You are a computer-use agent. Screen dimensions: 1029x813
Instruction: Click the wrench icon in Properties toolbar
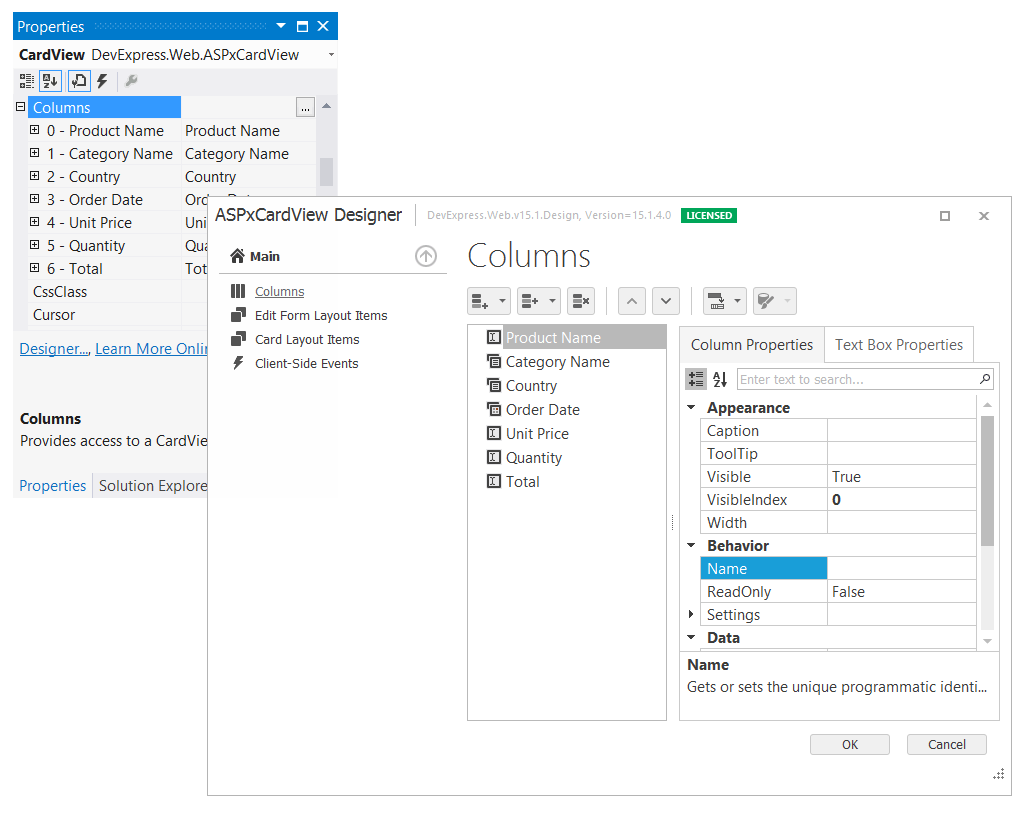[131, 81]
